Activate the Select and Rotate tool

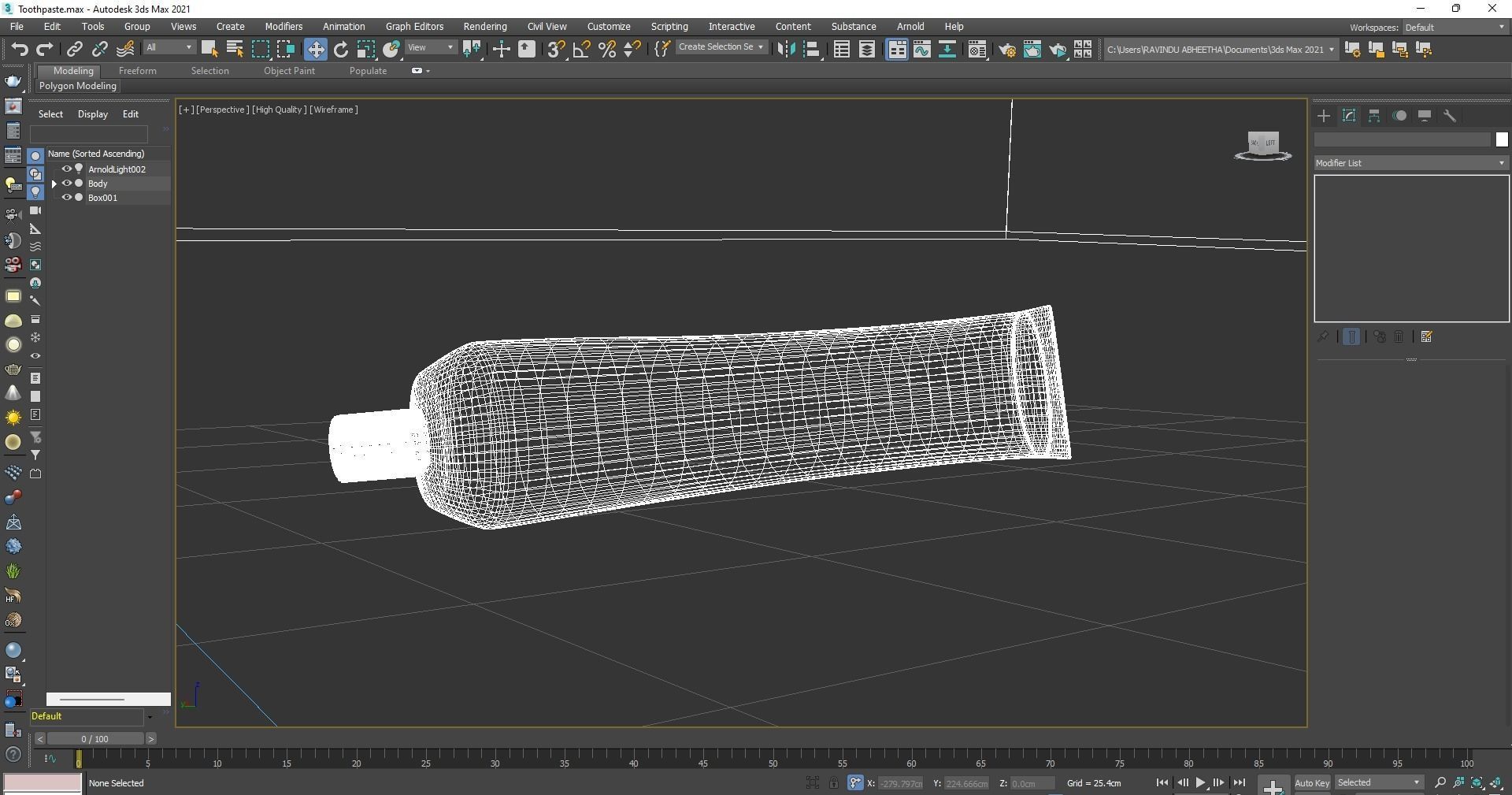pyautogui.click(x=340, y=50)
